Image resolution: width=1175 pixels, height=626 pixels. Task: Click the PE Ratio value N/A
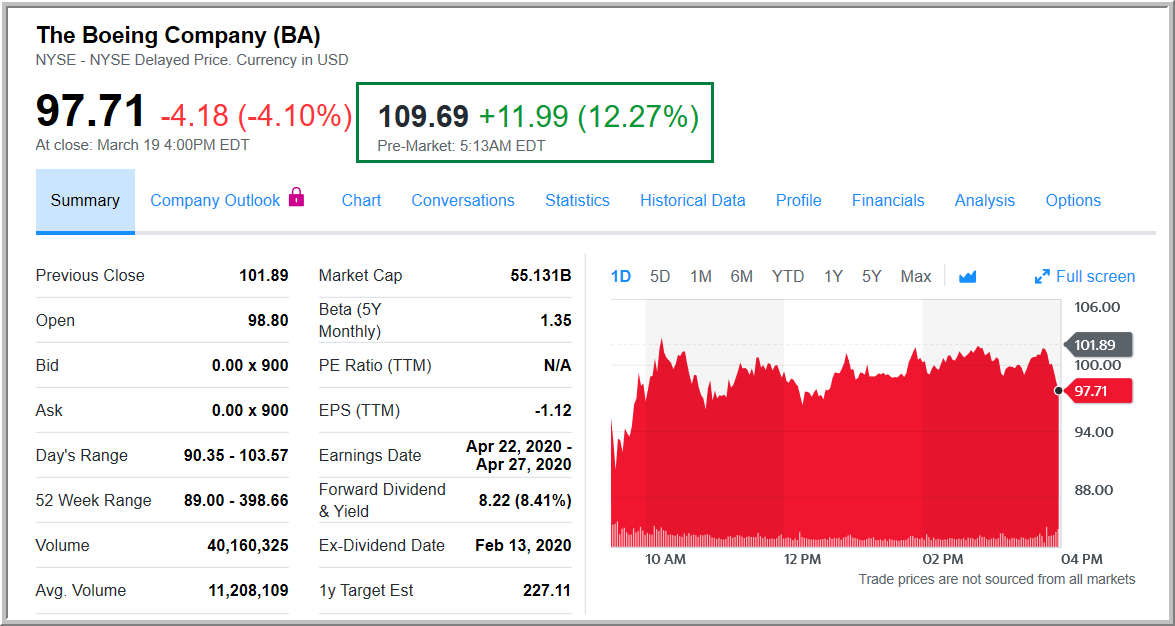(557, 365)
